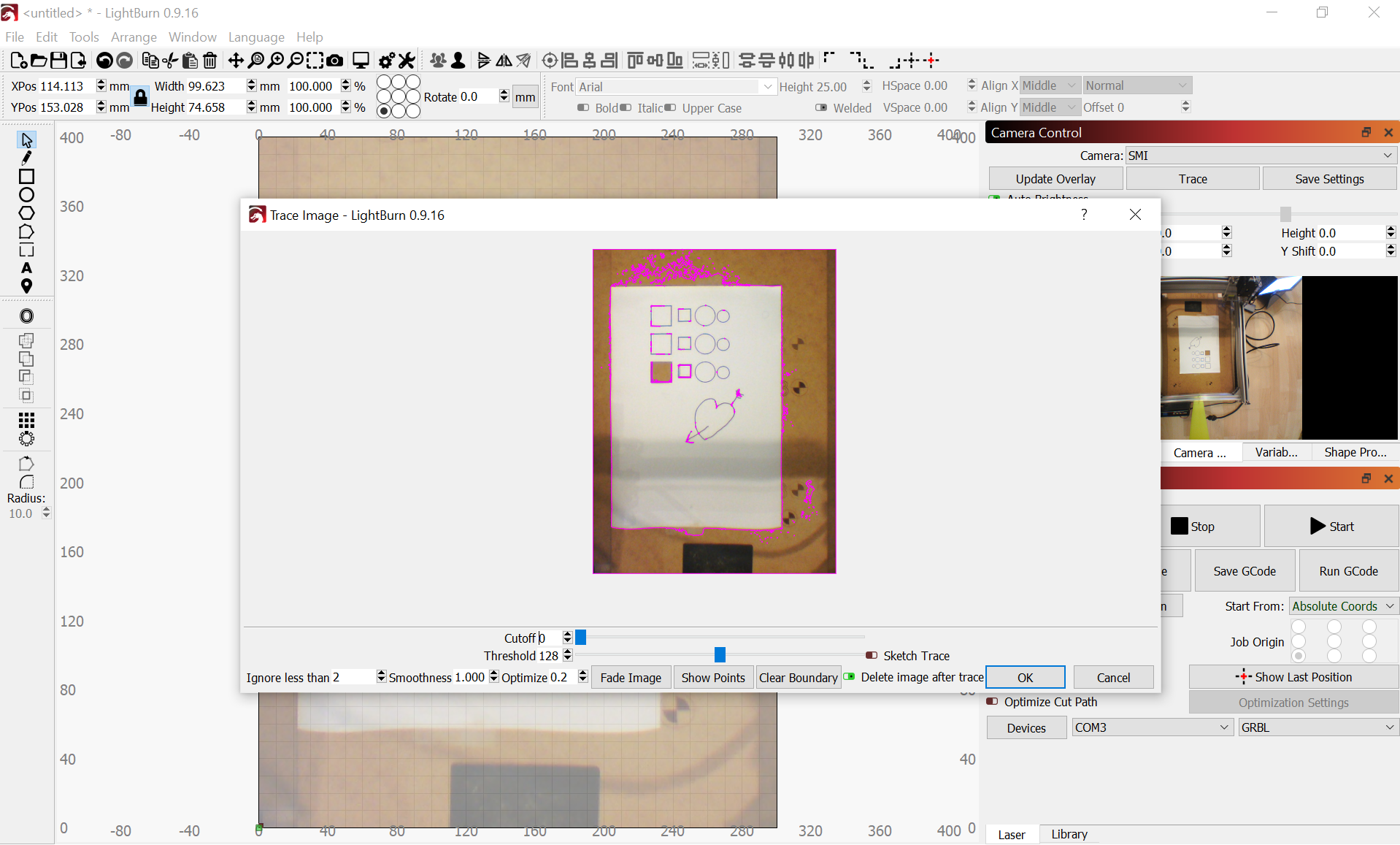
Task: Open the Start From dropdown showing Absolute Coords
Action: click(x=1342, y=605)
